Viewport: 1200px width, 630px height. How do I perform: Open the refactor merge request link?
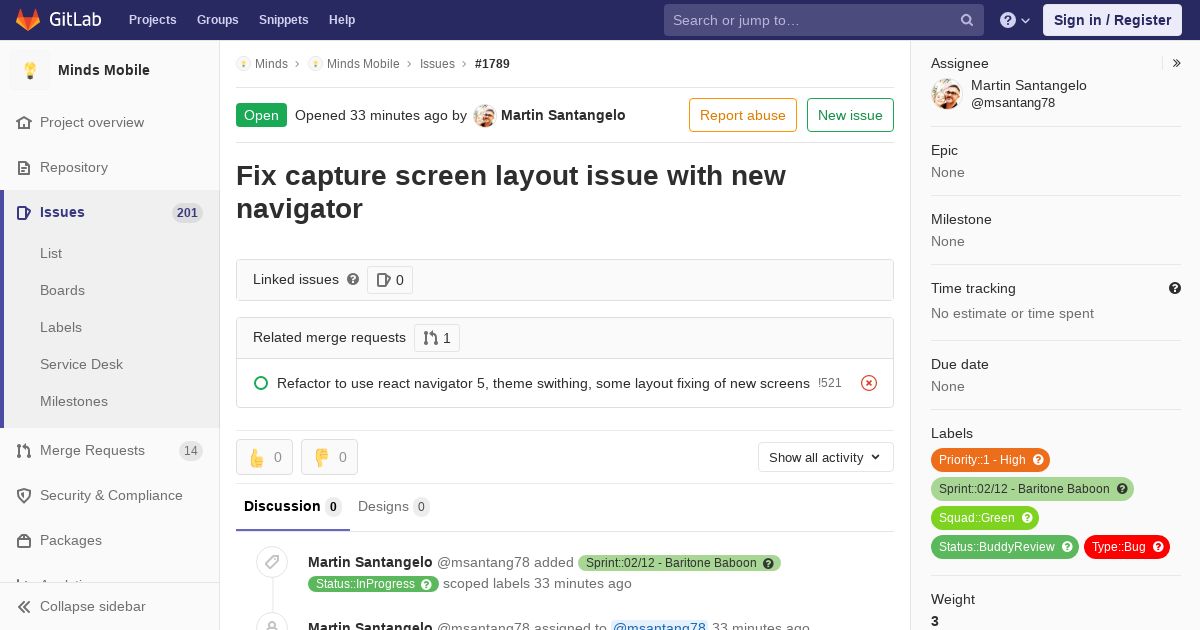543,383
